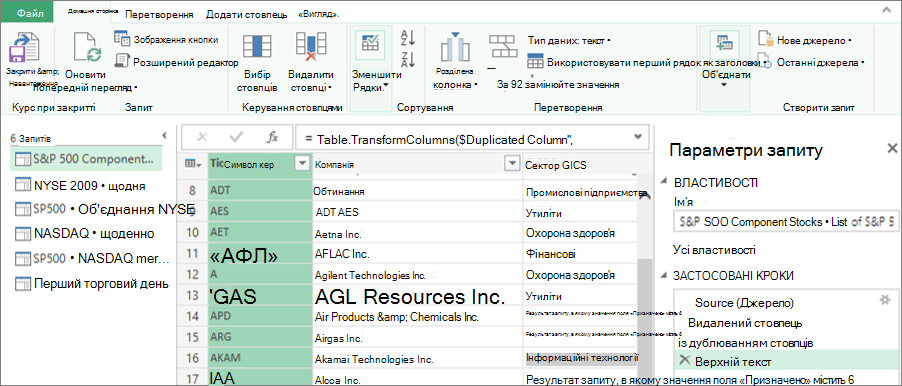
Task: Click the Зменшити рядки icon
Action: pos(369,44)
